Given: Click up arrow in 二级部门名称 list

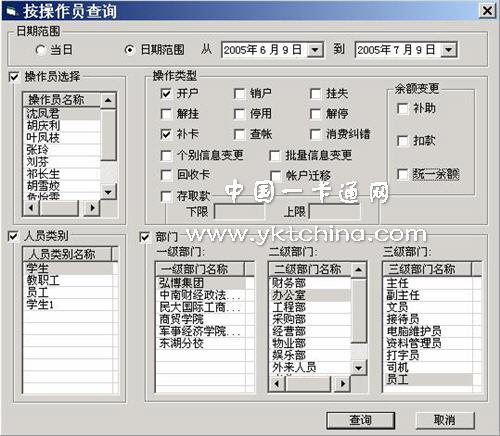Looking at the screenshot, I should 359,269.
